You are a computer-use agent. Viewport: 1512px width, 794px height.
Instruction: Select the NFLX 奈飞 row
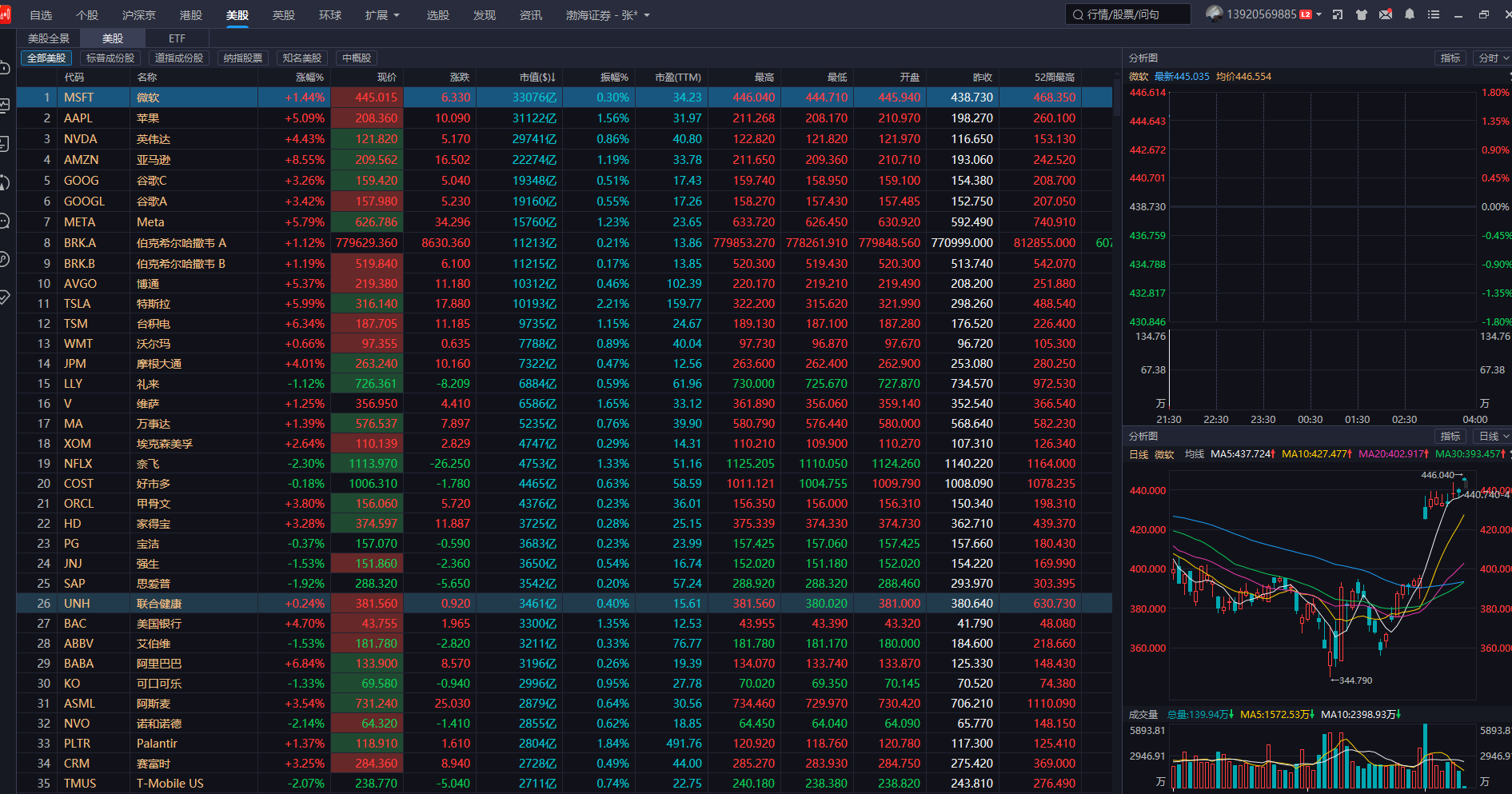click(x=565, y=464)
